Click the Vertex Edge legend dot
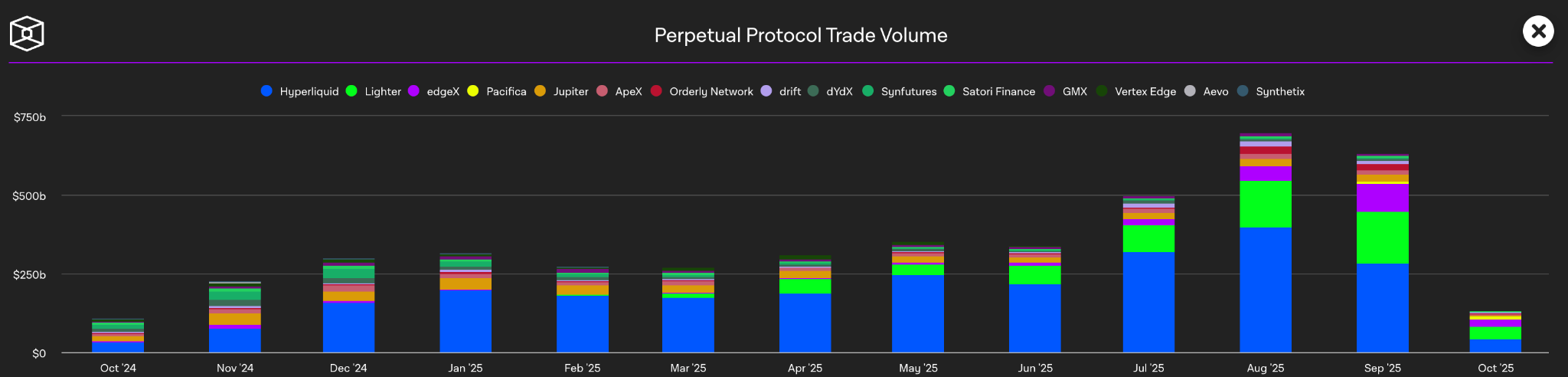This screenshot has width=1568, height=377. click(1102, 91)
